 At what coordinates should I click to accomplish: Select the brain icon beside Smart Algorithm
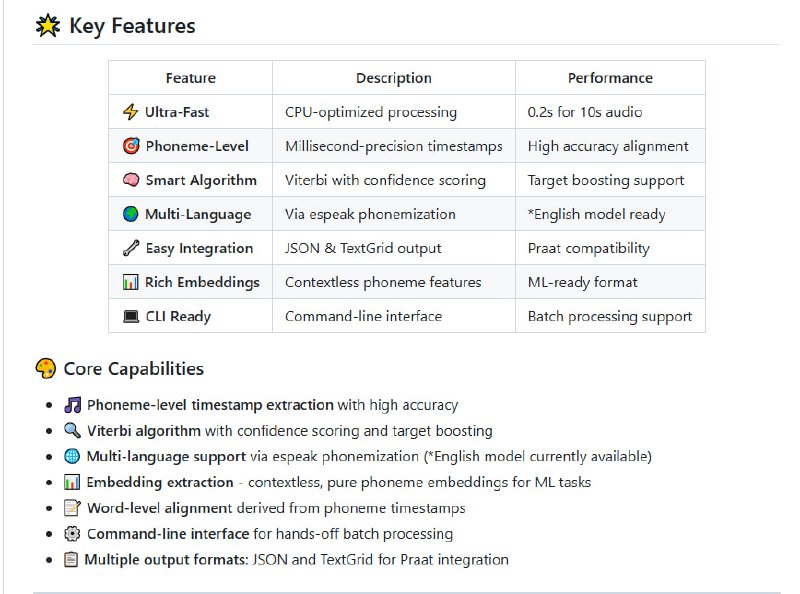coord(130,180)
